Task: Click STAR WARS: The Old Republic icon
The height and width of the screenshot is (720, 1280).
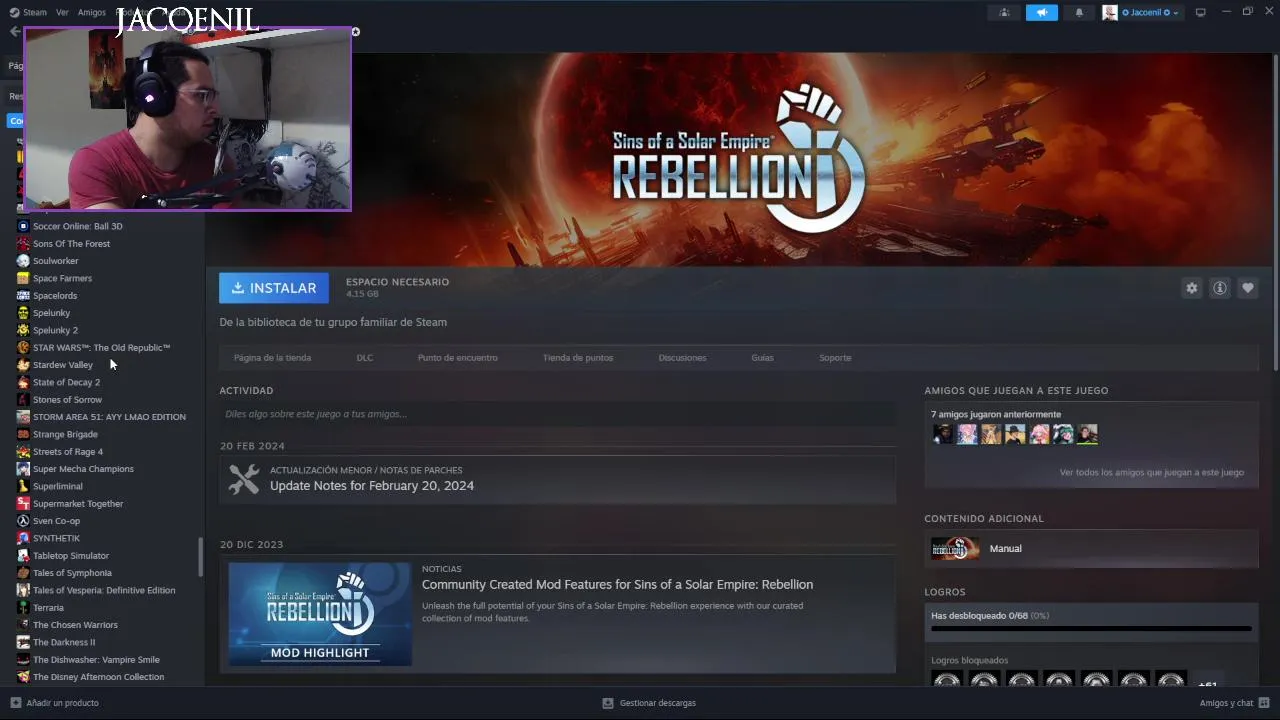Action: (23, 347)
